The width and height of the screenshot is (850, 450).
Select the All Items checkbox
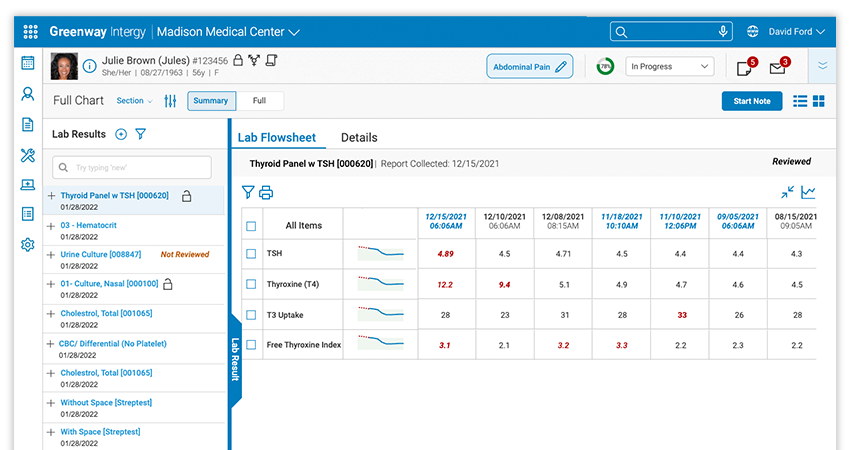251,226
